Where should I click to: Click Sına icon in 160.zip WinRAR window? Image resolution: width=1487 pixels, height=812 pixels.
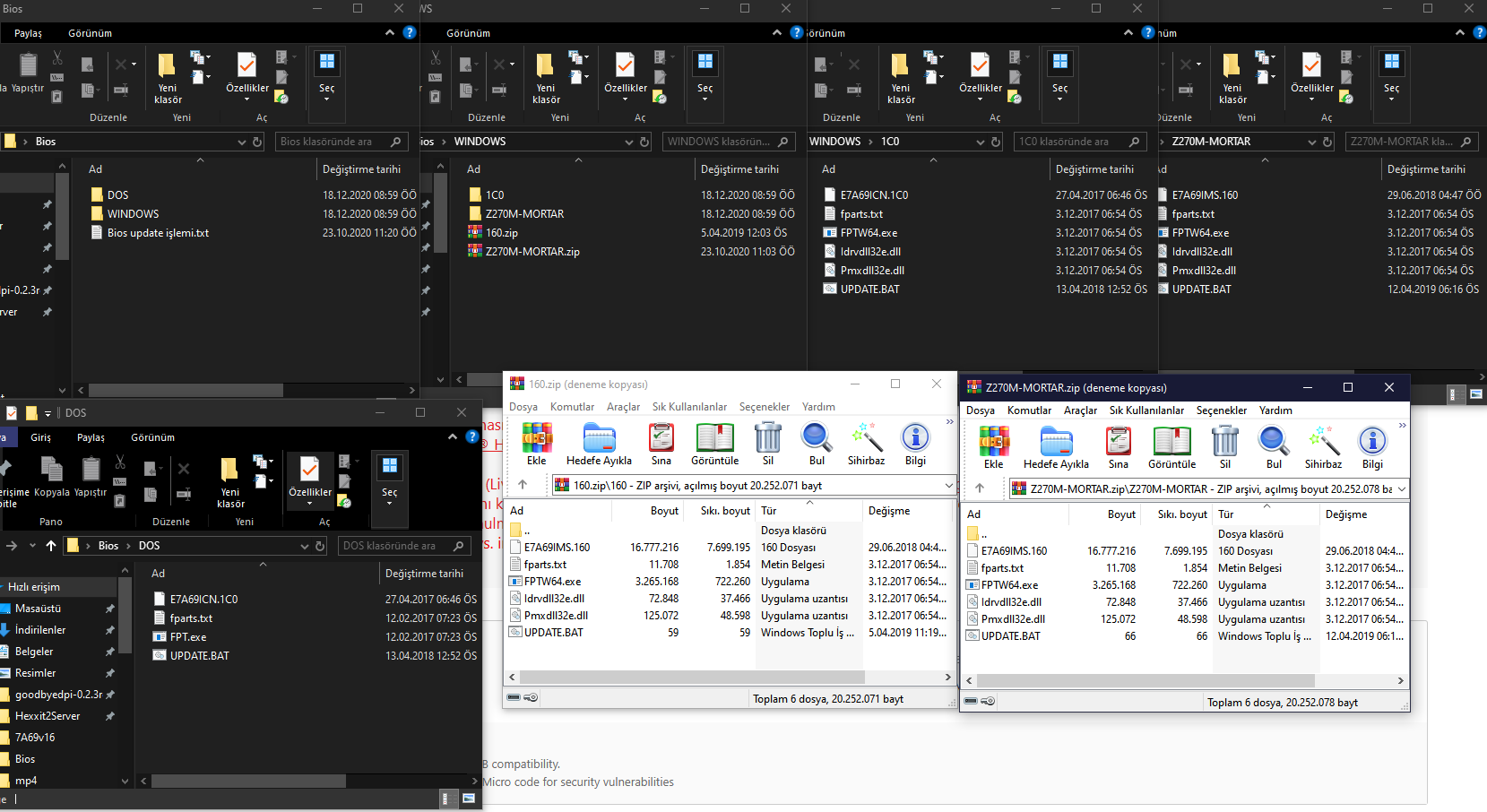click(x=661, y=444)
